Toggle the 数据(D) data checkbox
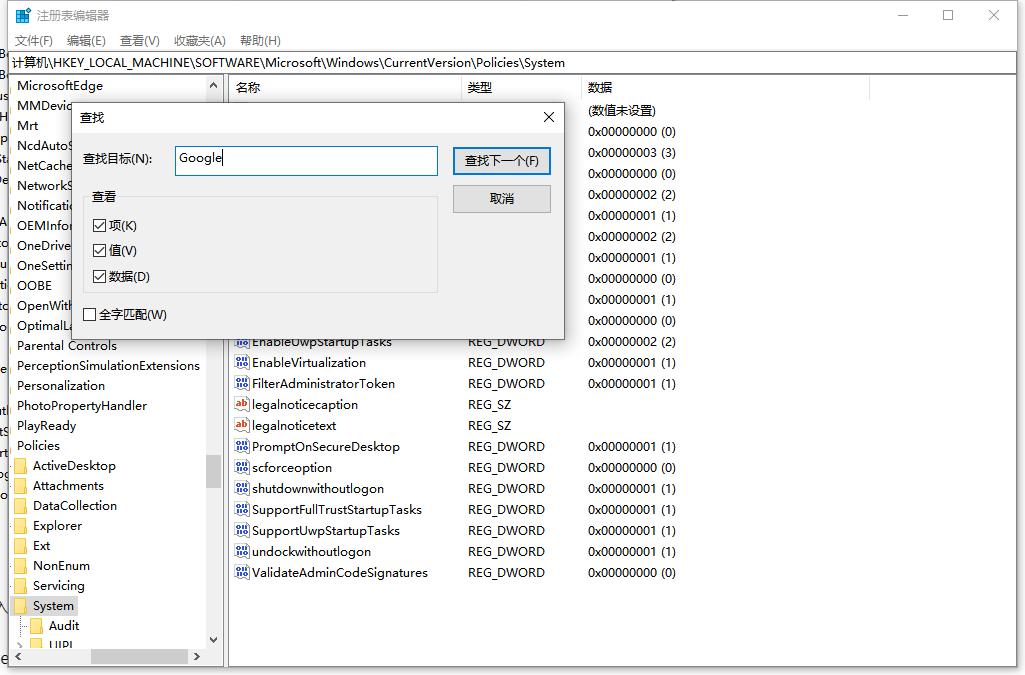This screenshot has height=675, width=1025. 99,276
